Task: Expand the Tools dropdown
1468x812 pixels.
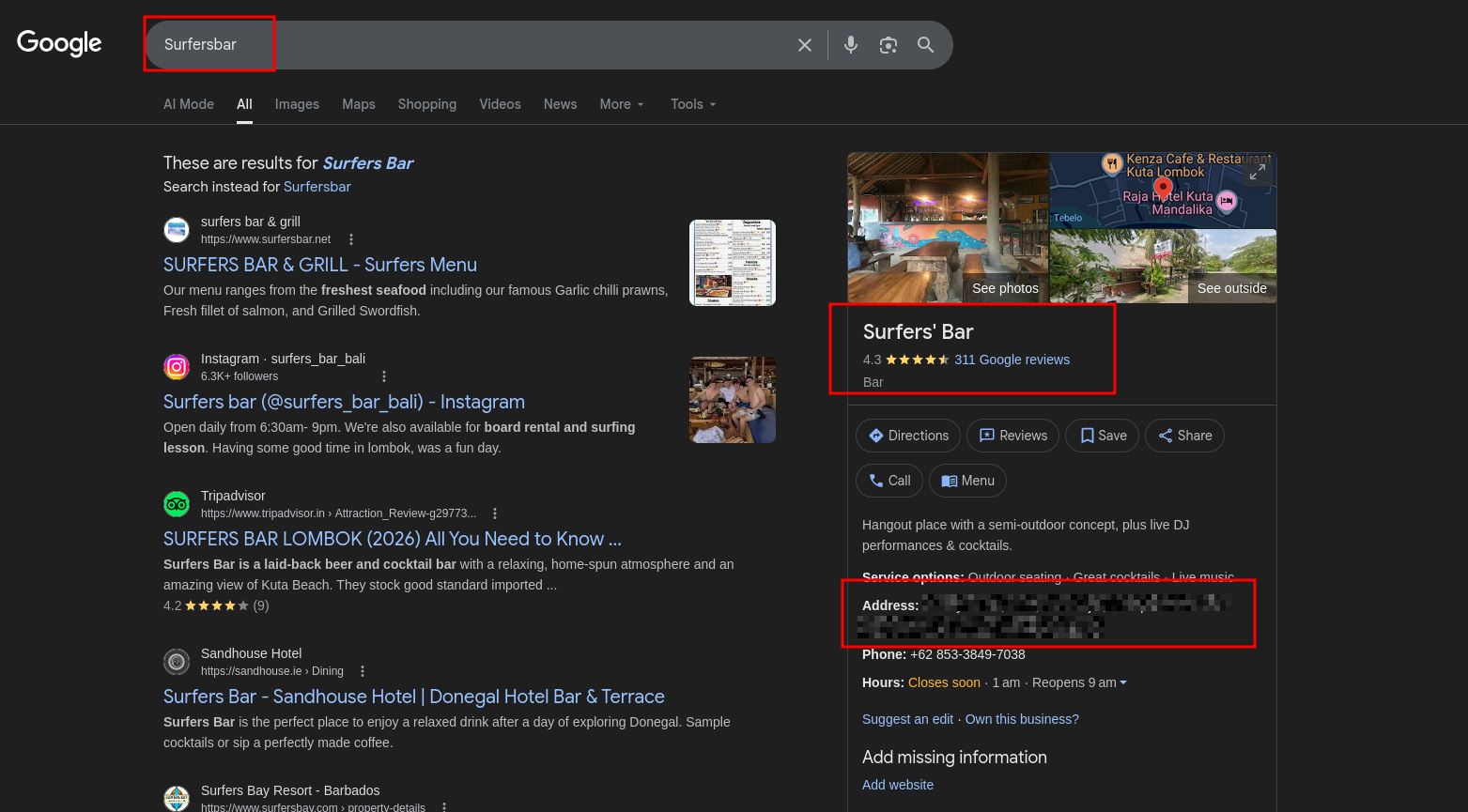Action: tap(693, 104)
